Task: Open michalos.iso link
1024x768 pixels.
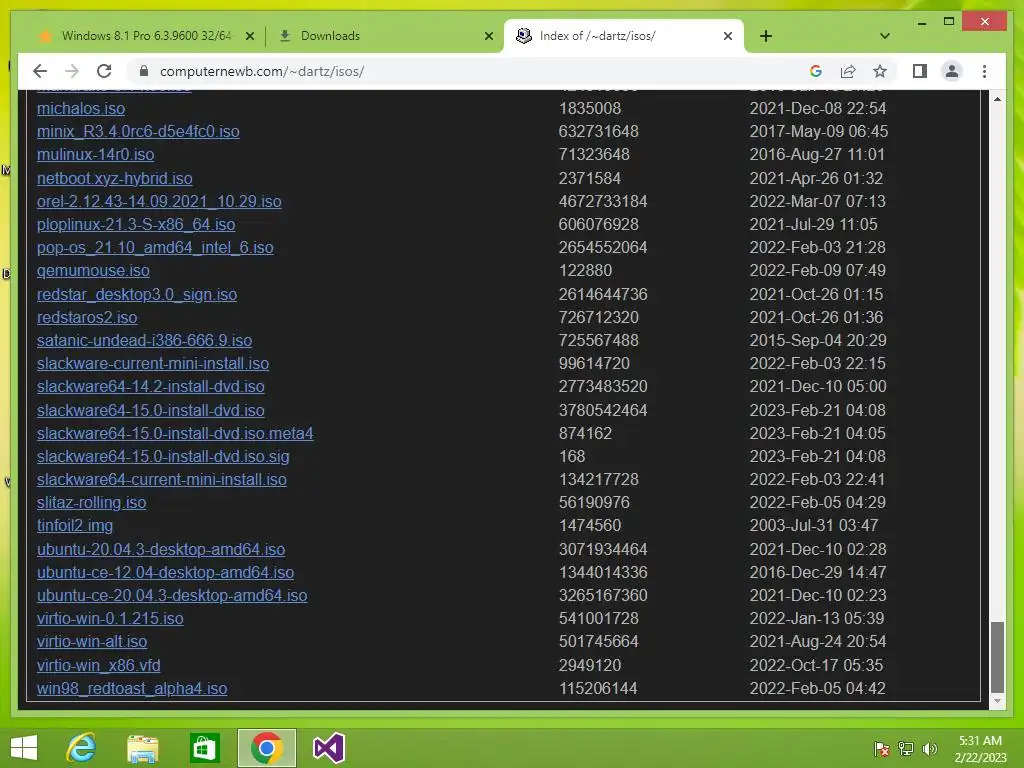Action: [81, 108]
